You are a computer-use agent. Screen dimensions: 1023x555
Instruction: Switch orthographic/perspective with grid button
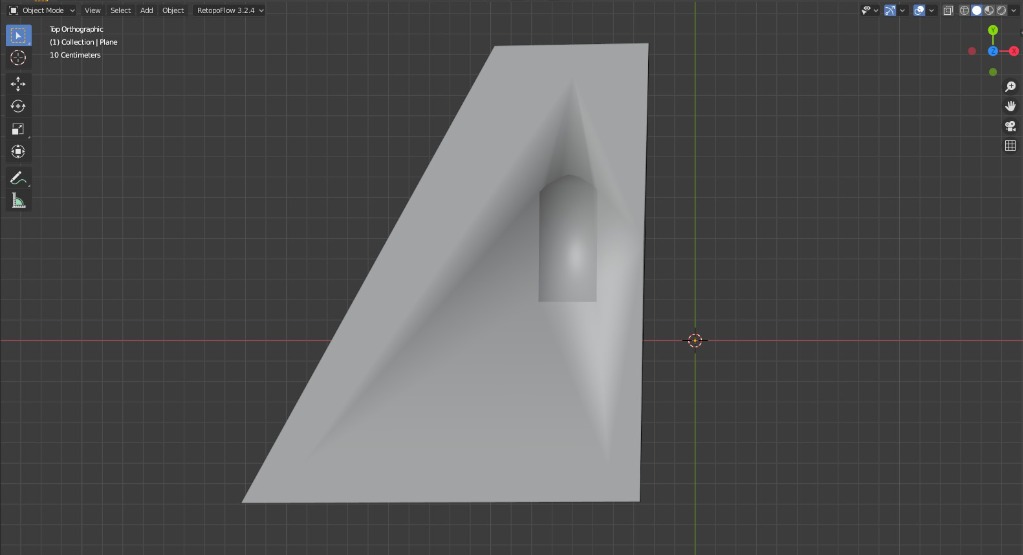click(x=1010, y=146)
